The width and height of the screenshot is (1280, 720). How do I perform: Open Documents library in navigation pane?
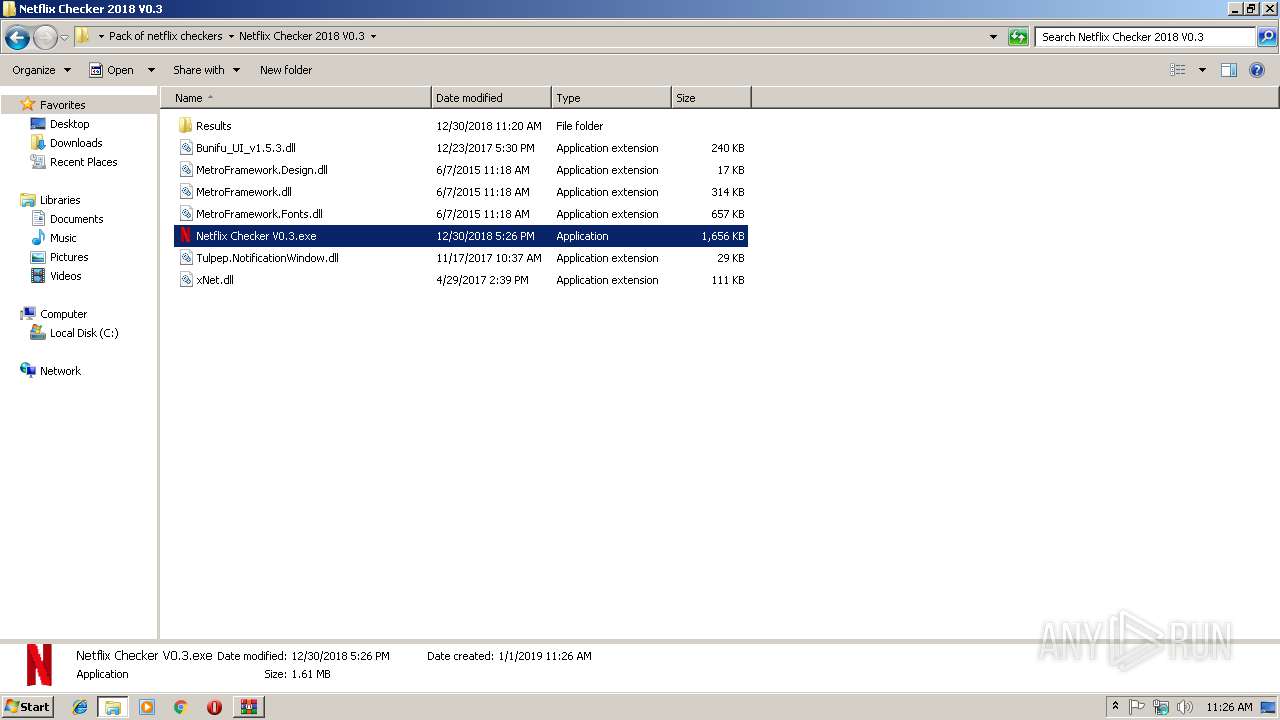tap(76, 219)
